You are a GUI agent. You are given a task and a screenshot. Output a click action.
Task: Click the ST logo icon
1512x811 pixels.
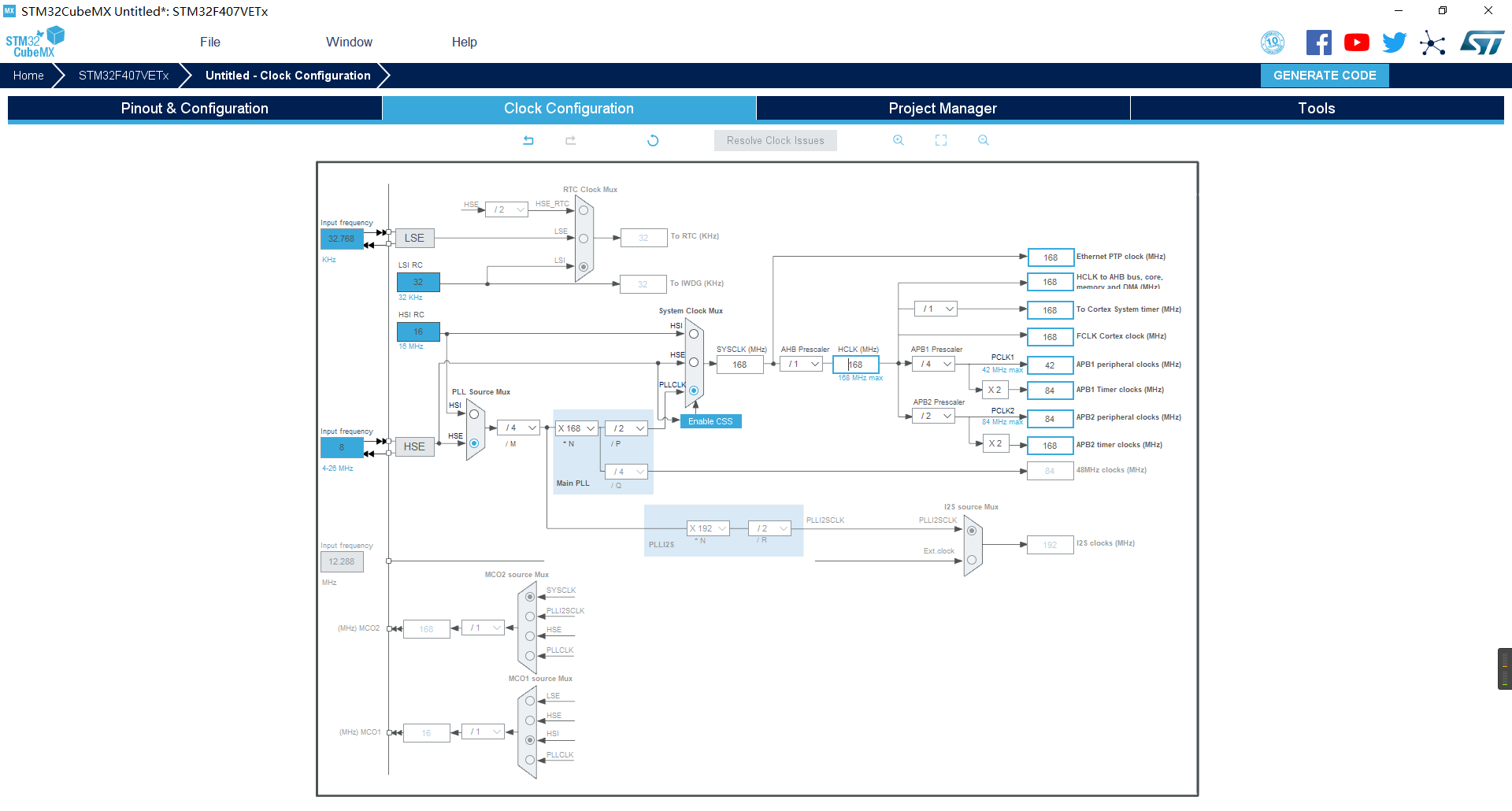coord(1482,43)
